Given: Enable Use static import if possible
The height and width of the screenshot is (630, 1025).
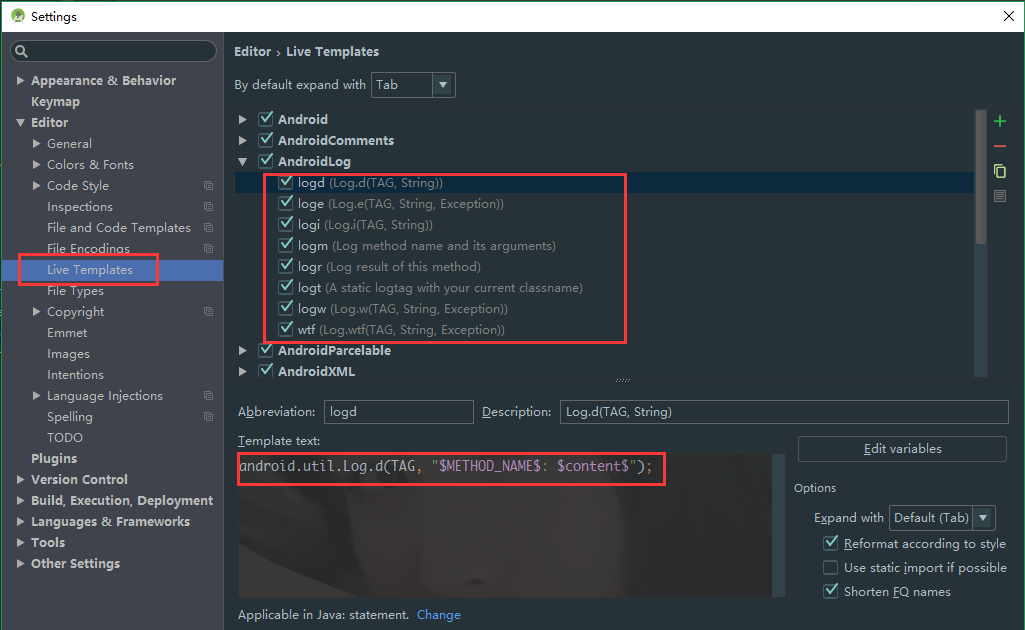Looking at the screenshot, I should (x=830, y=567).
